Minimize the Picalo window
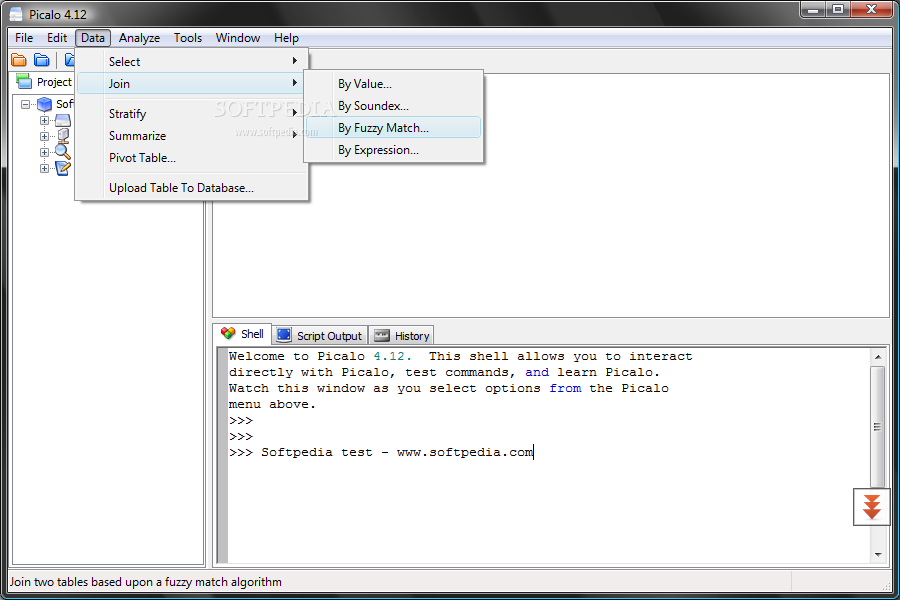Screen dimensions: 900x600 [813, 10]
